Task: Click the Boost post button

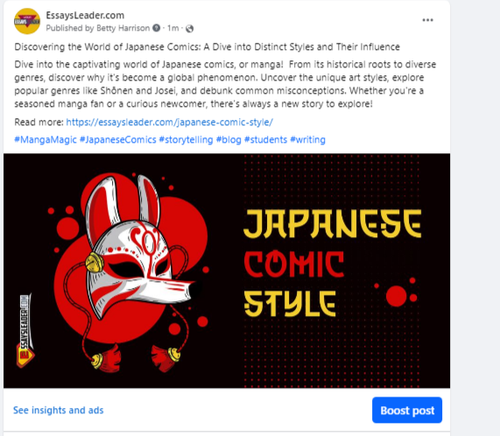Action: pyautogui.click(x=407, y=410)
